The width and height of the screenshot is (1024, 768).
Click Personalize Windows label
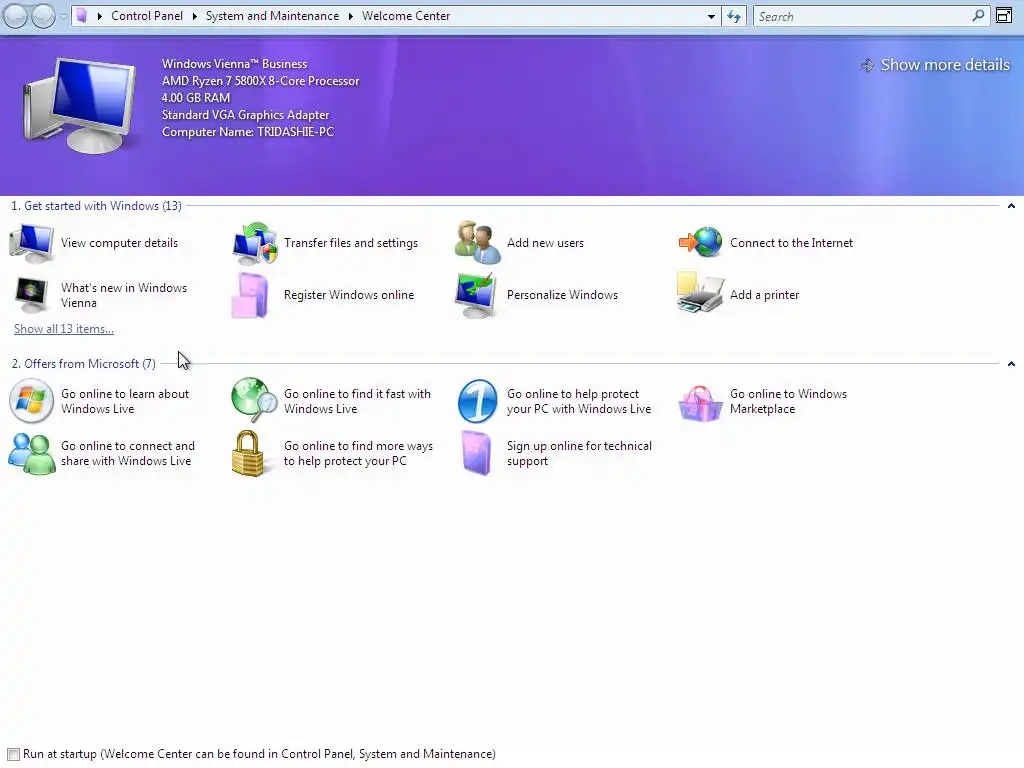point(562,295)
